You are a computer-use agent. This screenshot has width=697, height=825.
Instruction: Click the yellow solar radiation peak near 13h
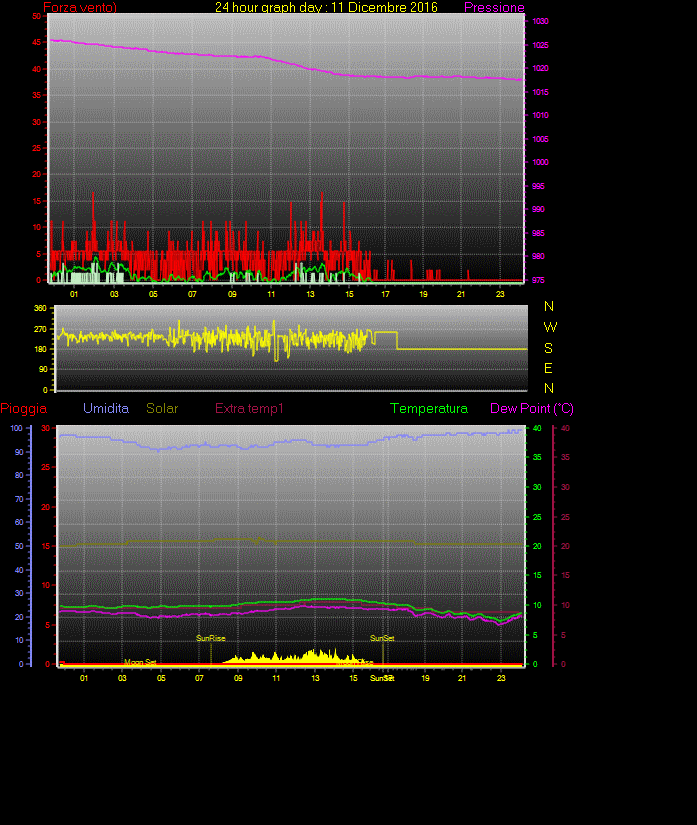pos(315,656)
